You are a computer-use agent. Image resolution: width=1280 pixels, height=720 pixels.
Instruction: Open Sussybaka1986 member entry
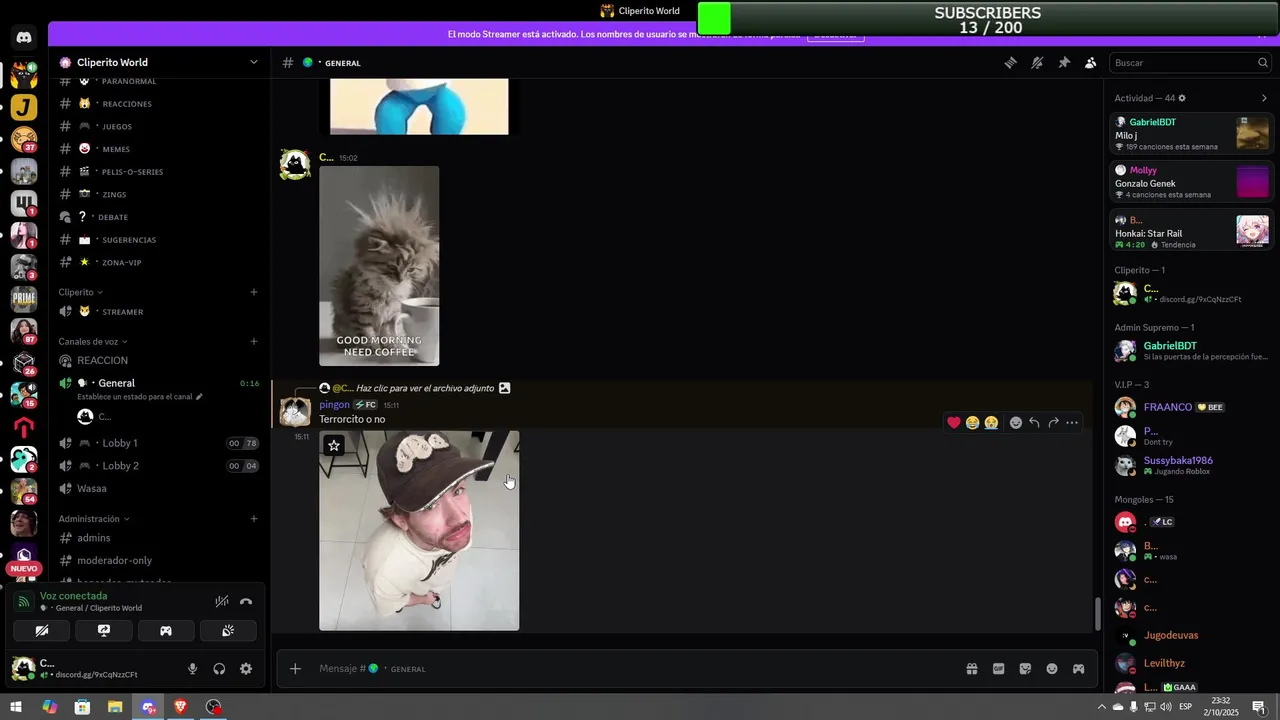[x=1192, y=465]
